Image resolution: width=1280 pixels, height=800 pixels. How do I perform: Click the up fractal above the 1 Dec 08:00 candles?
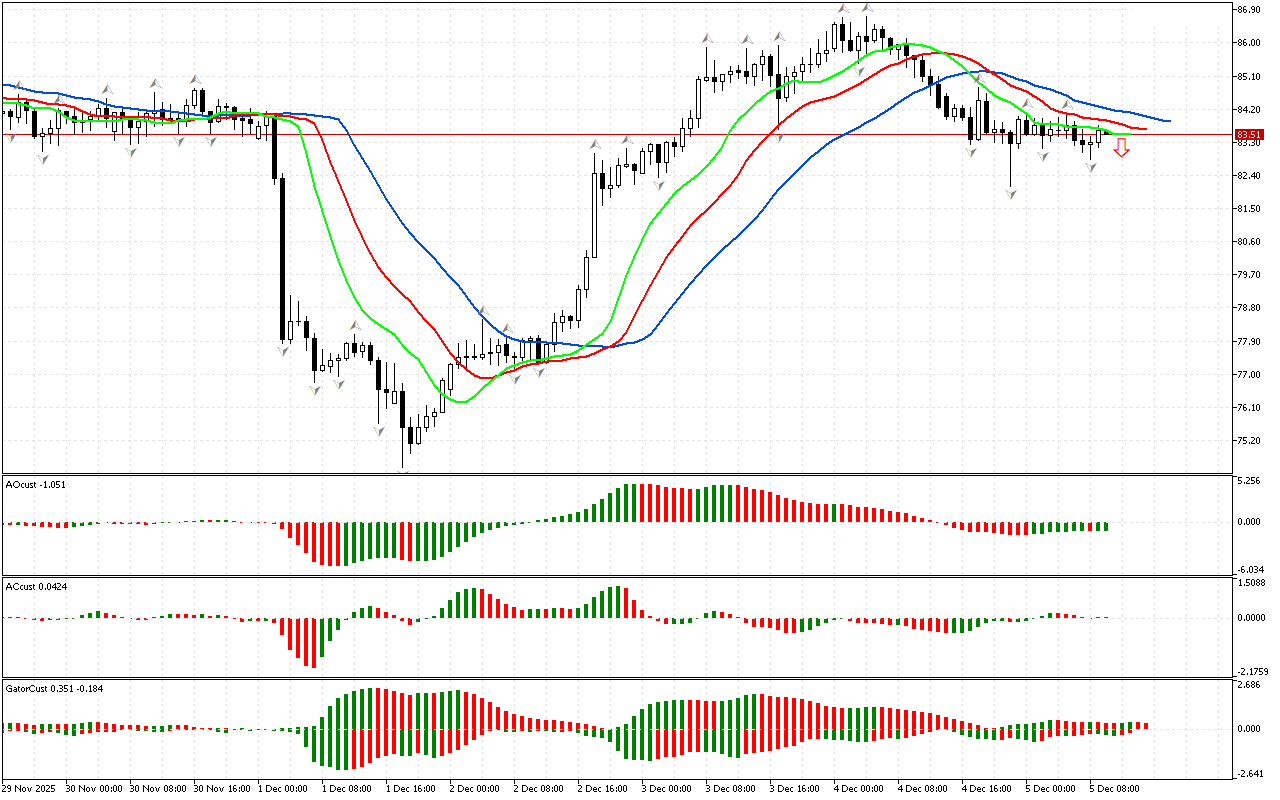click(354, 325)
